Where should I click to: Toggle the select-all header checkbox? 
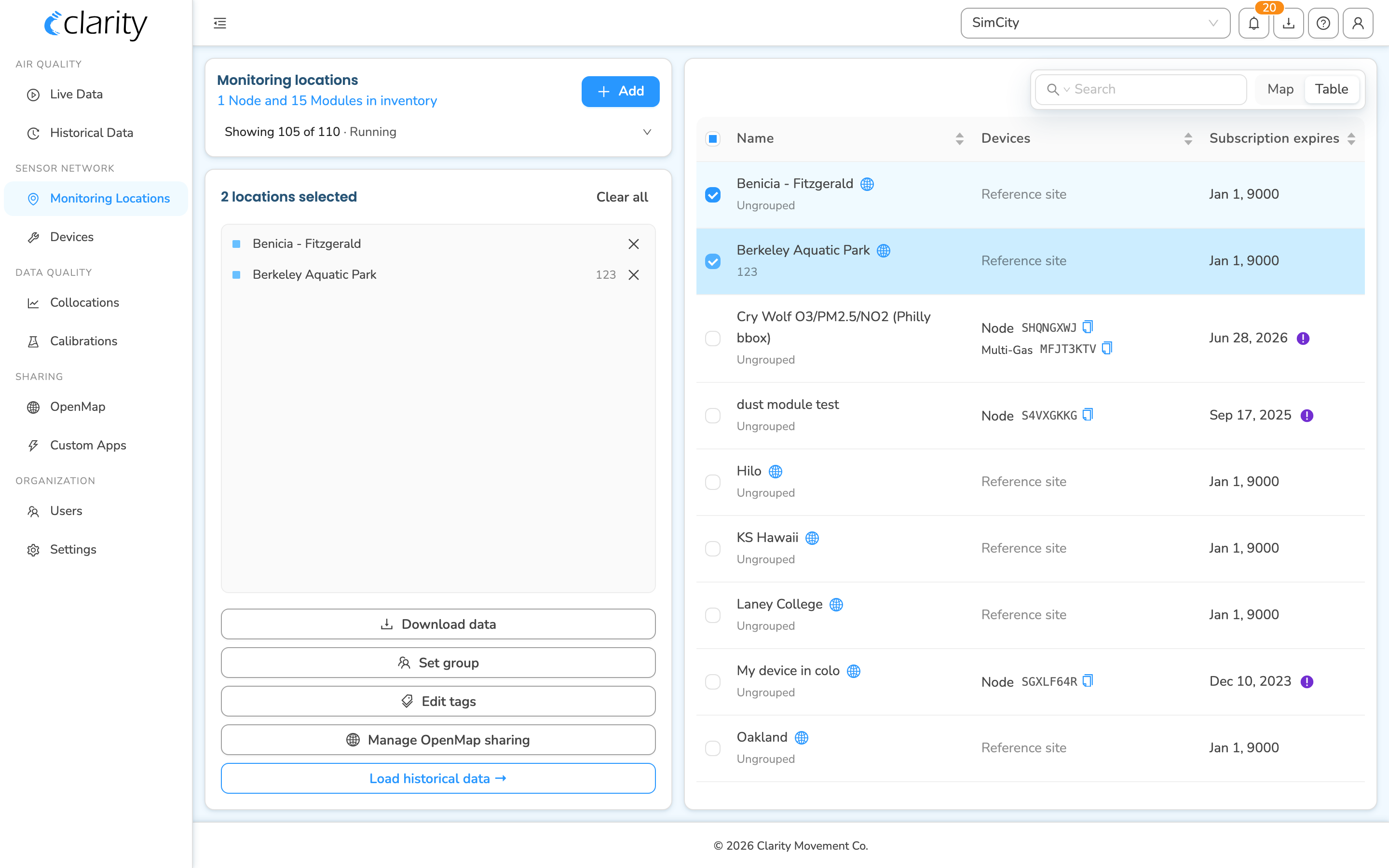pyautogui.click(x=713, y=138)
